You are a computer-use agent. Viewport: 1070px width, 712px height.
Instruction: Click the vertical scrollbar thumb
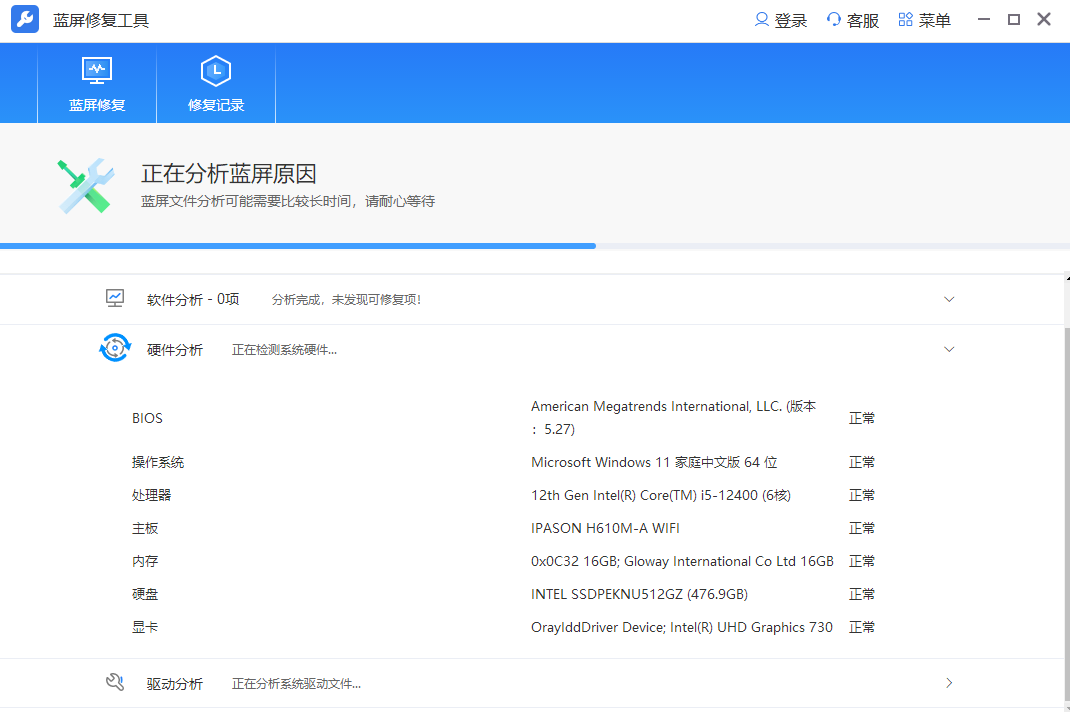coord(1067,515)
